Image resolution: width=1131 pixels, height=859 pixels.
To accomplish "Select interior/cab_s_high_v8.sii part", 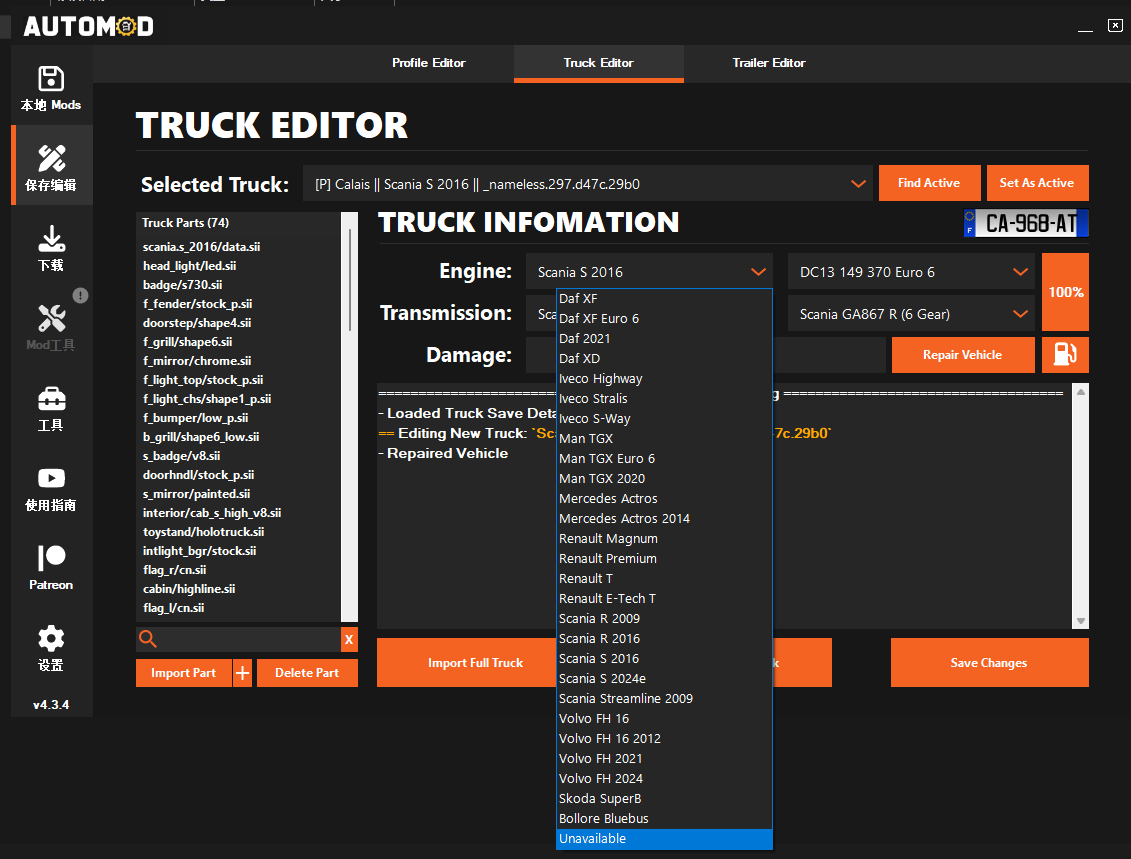I will click(x=212, y=513).
